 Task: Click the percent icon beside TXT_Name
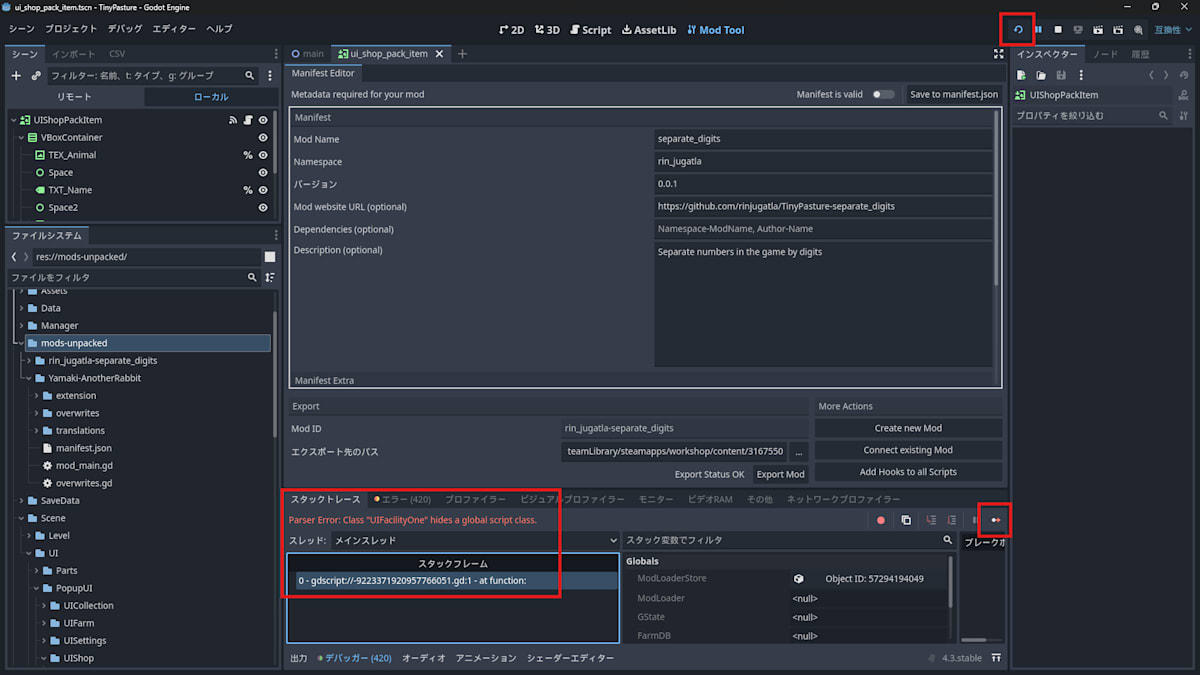[x=248, y=190]
